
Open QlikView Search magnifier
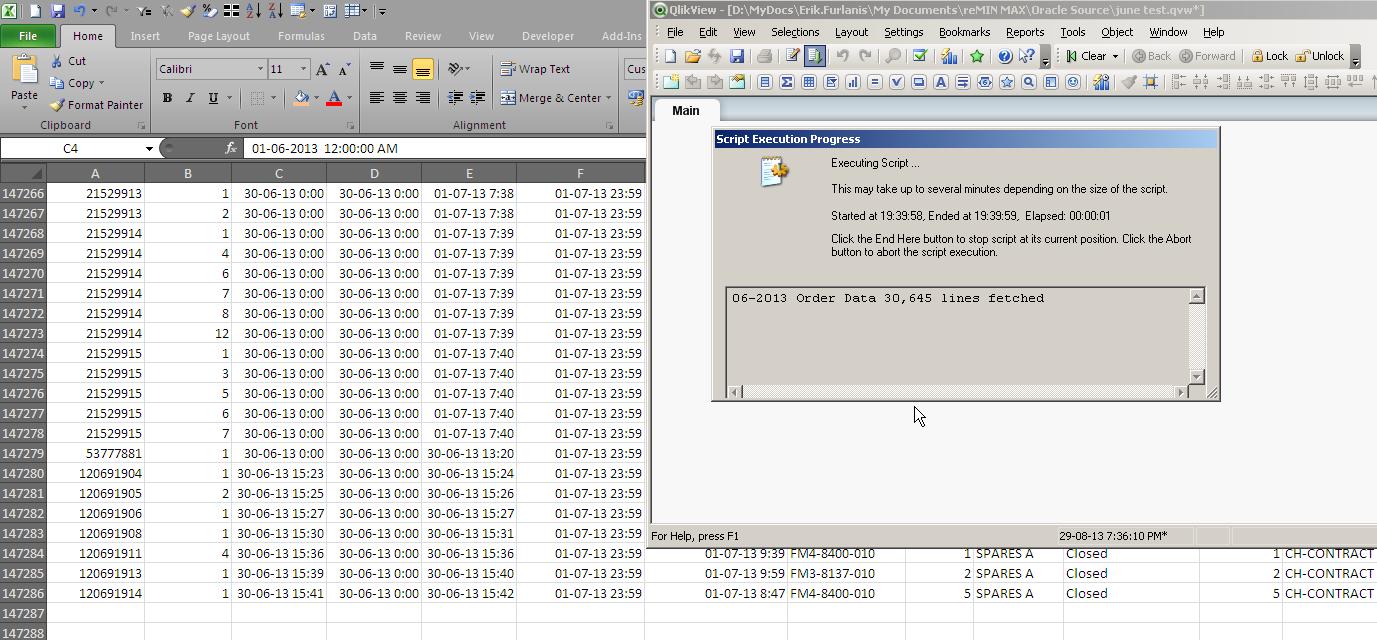coord(893,56)
